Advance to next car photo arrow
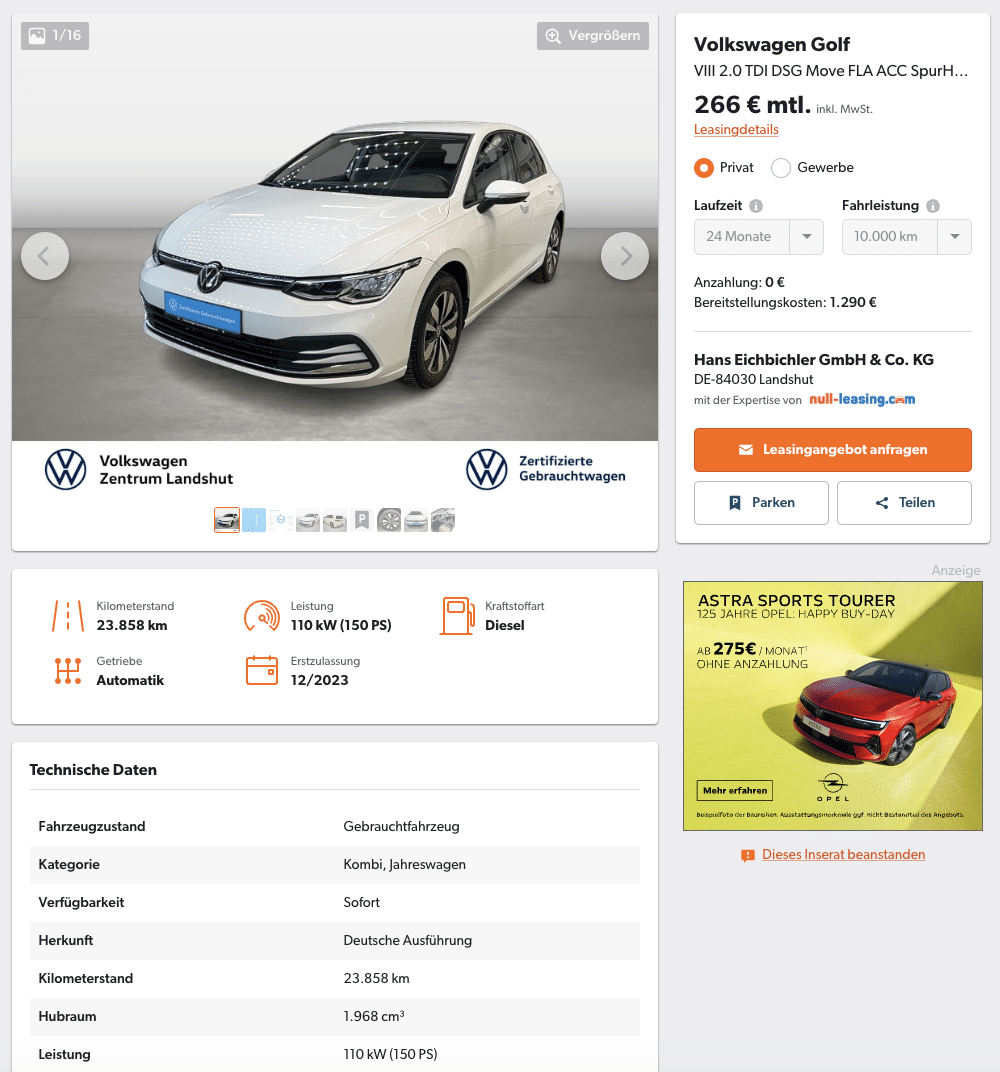Screen dimensions: 1000x1072 point(625,256)
